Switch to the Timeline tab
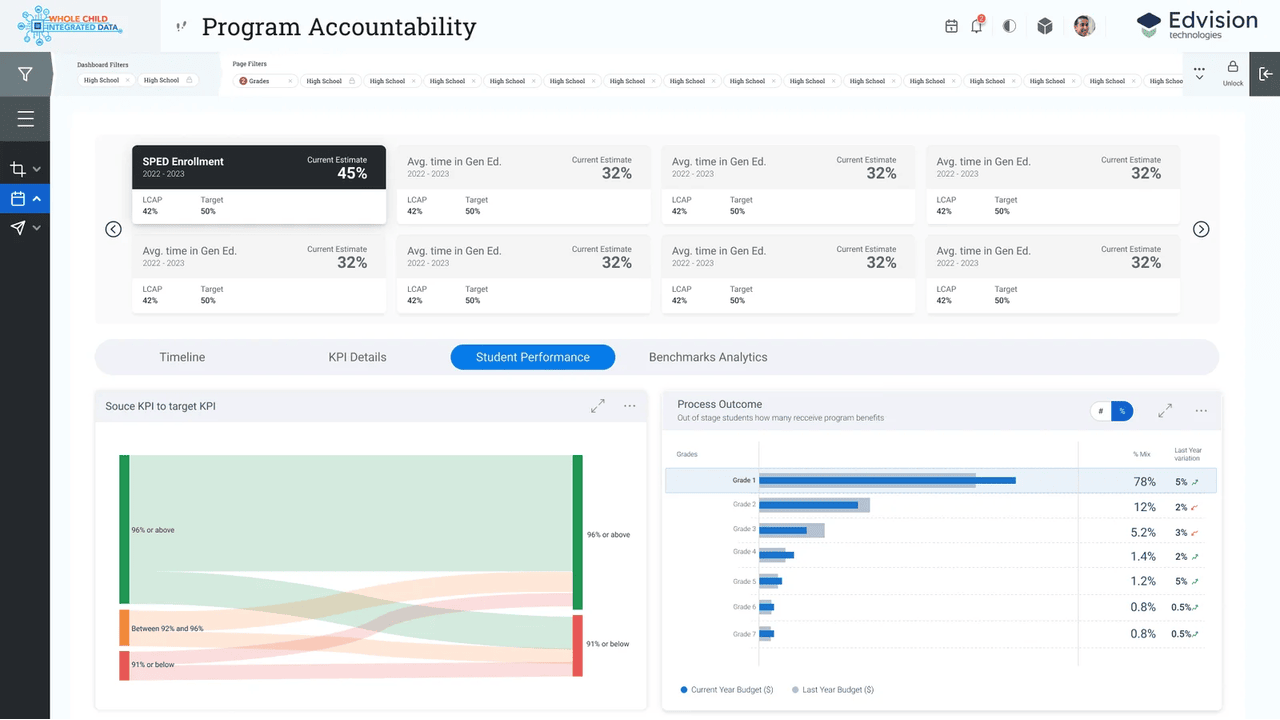The image size is (1280, 720). (x=182, y=357)
